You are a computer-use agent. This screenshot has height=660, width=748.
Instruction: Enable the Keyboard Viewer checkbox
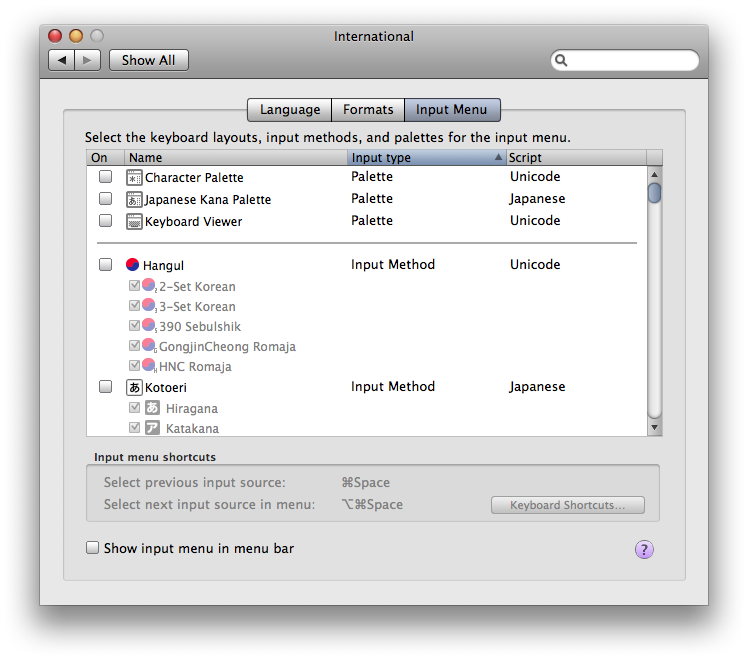(105, 220)
